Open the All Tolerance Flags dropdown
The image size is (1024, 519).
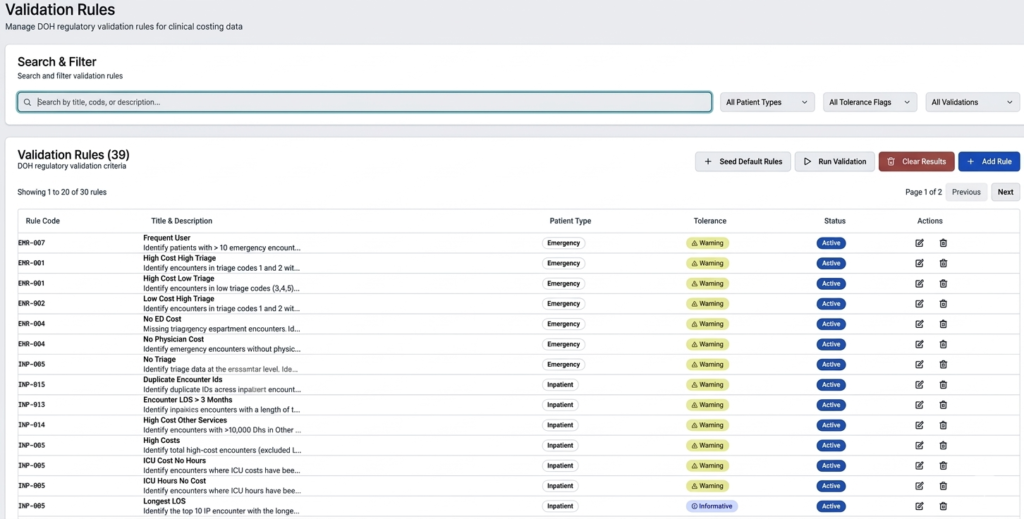(x=870, y=102)
